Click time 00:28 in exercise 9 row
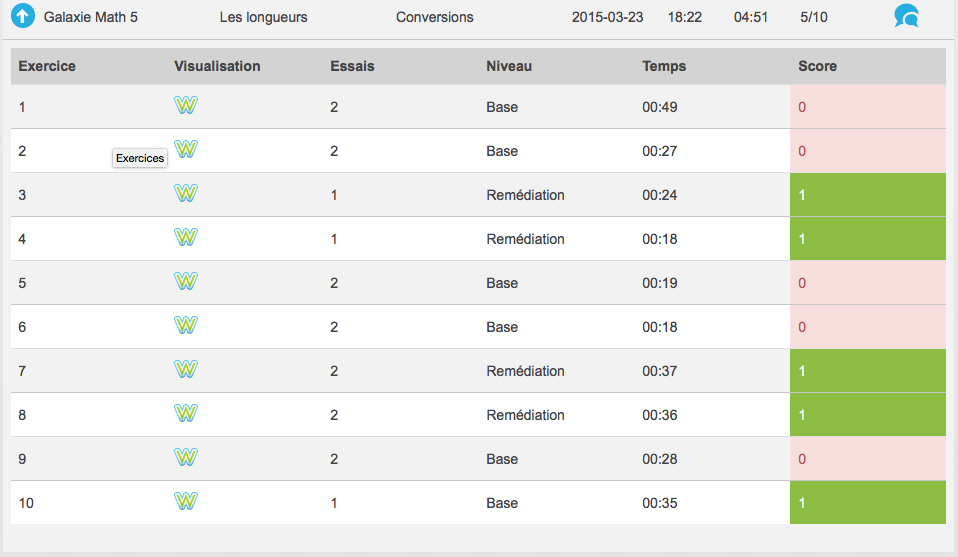Image resolution: width=958 pixels, height=557 pixels. pyautogui.click(x=659, y=459)
